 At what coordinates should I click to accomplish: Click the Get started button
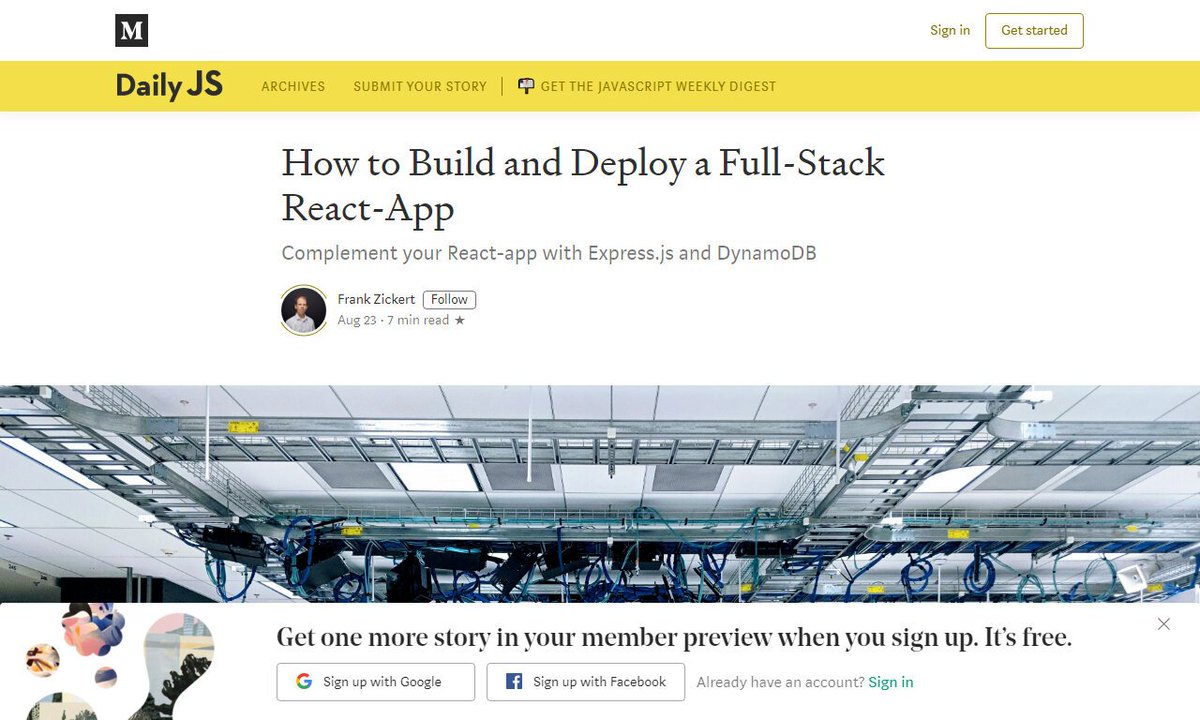[x=1034, y=30]
